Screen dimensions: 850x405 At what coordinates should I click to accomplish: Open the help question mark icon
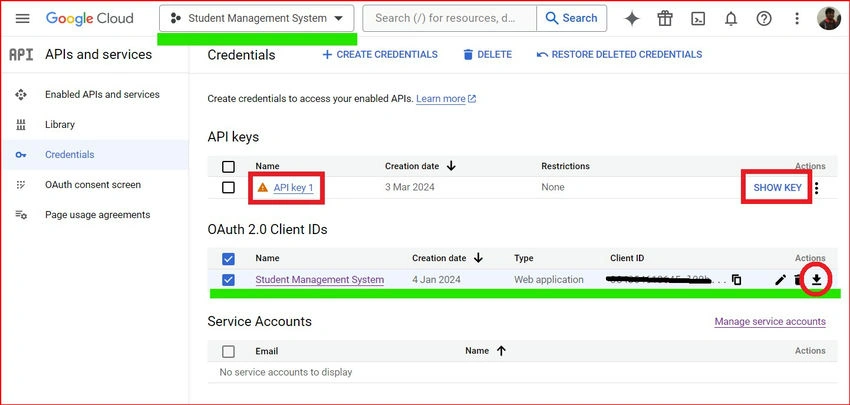(x=764, y=19)
